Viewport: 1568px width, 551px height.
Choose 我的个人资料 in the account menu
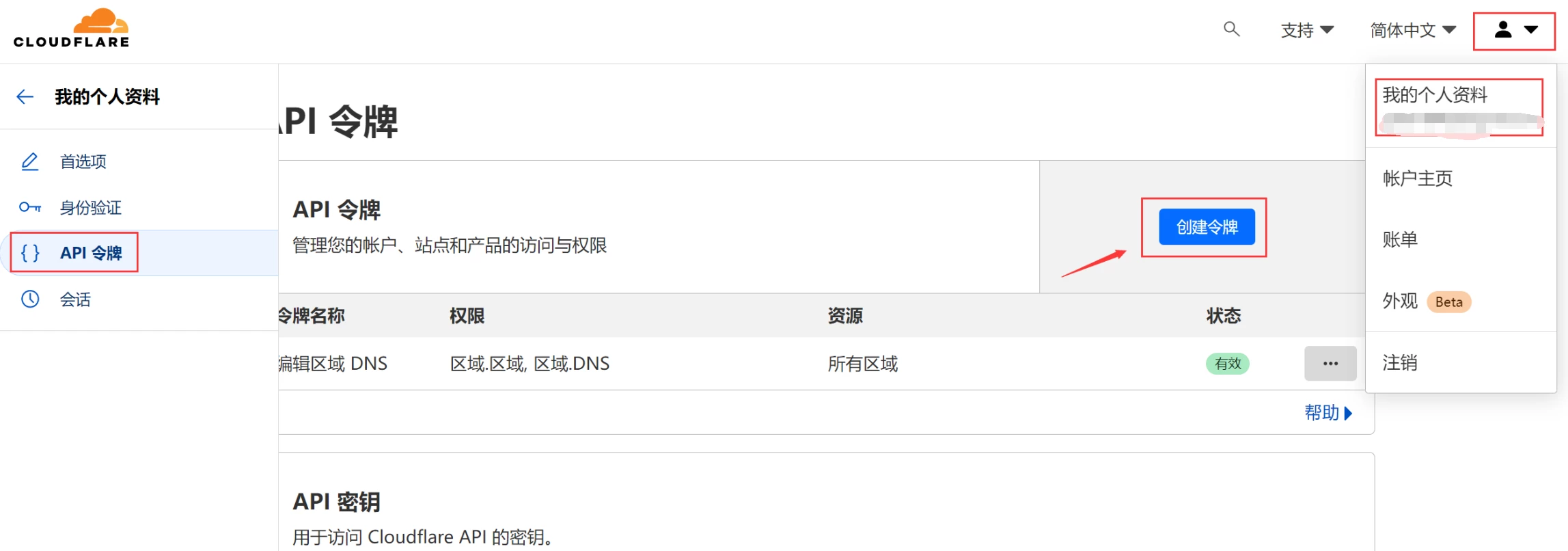1459,107
